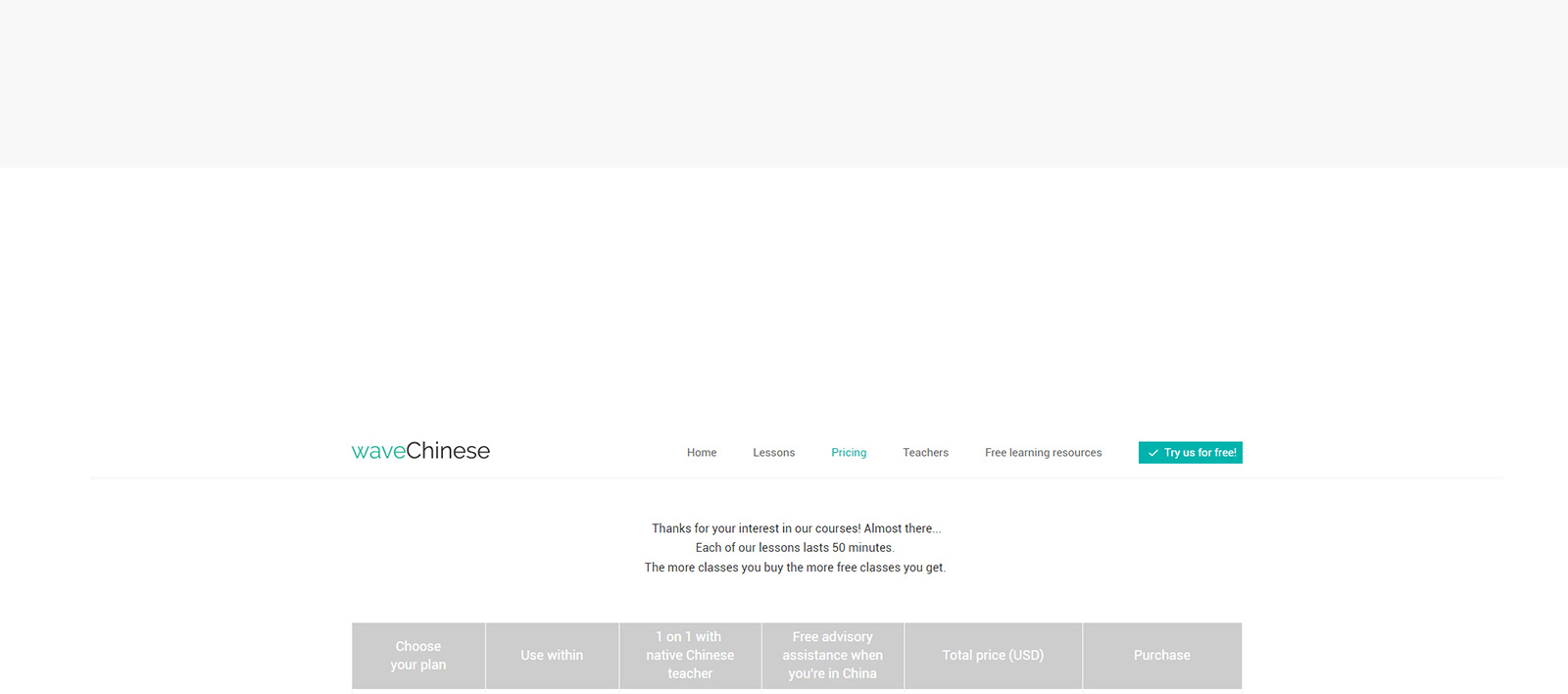Viewport: 1568px width, 694px height.
Task: Select the Use within column header
Action: (x=552, y=656)
